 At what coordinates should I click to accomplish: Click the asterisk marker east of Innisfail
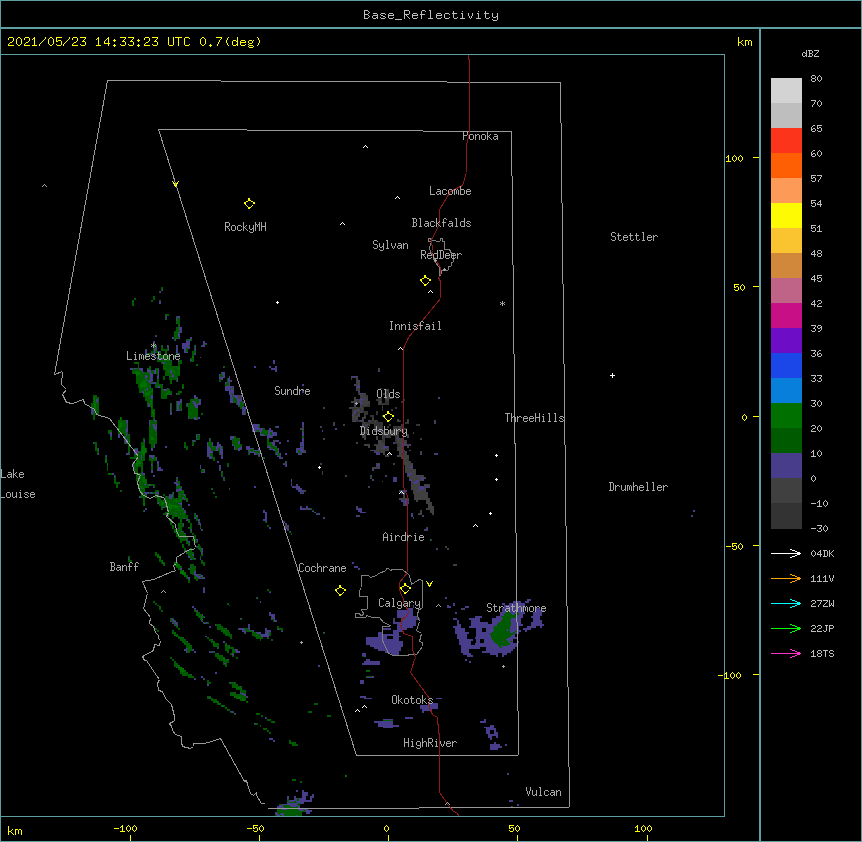click(502, 303)
